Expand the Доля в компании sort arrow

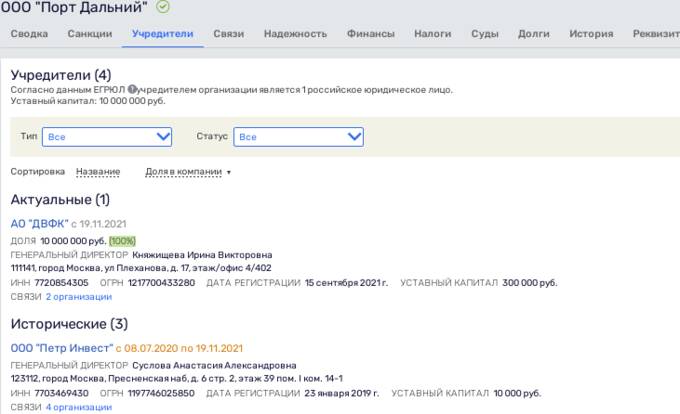click(x=229, y=172)
